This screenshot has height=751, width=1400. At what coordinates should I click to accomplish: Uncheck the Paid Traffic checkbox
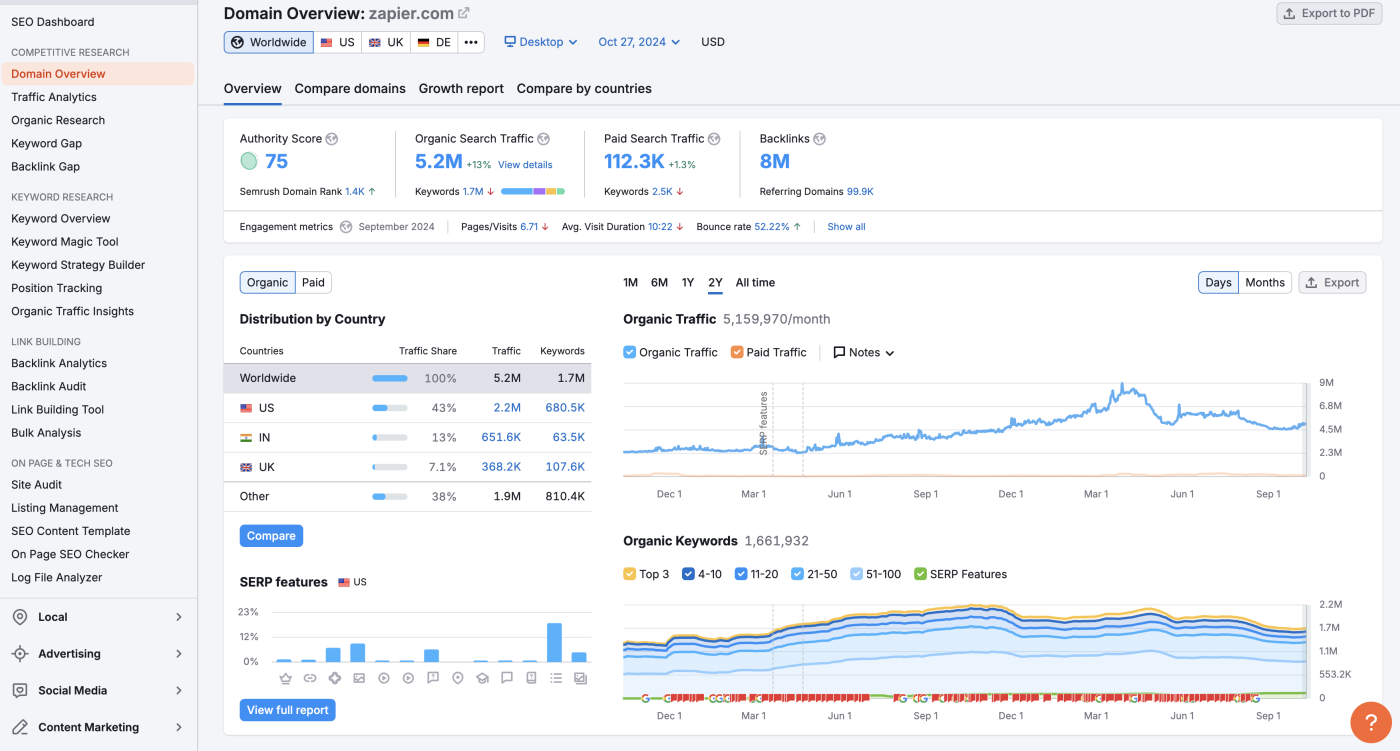737,352
